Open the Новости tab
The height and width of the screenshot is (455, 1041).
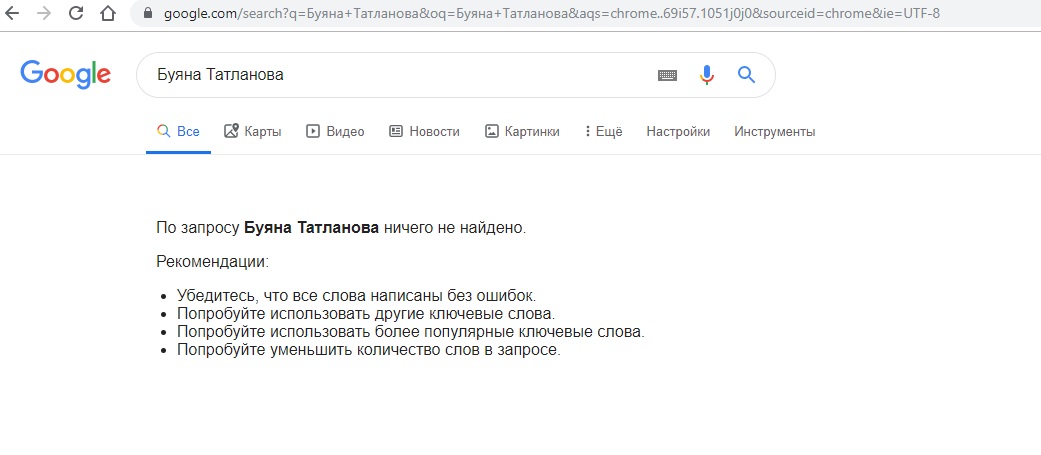pos(424,132)
